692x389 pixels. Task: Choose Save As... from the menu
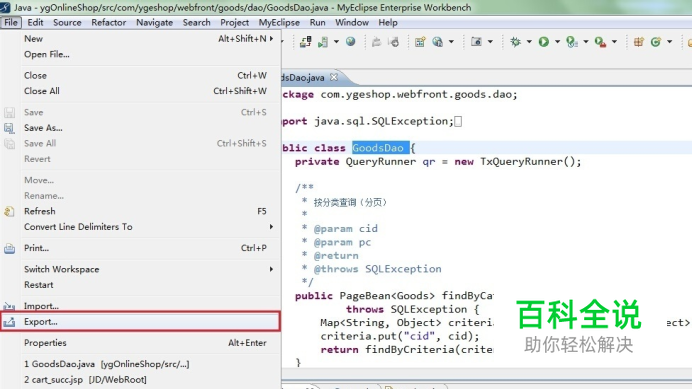pos(140,128)
